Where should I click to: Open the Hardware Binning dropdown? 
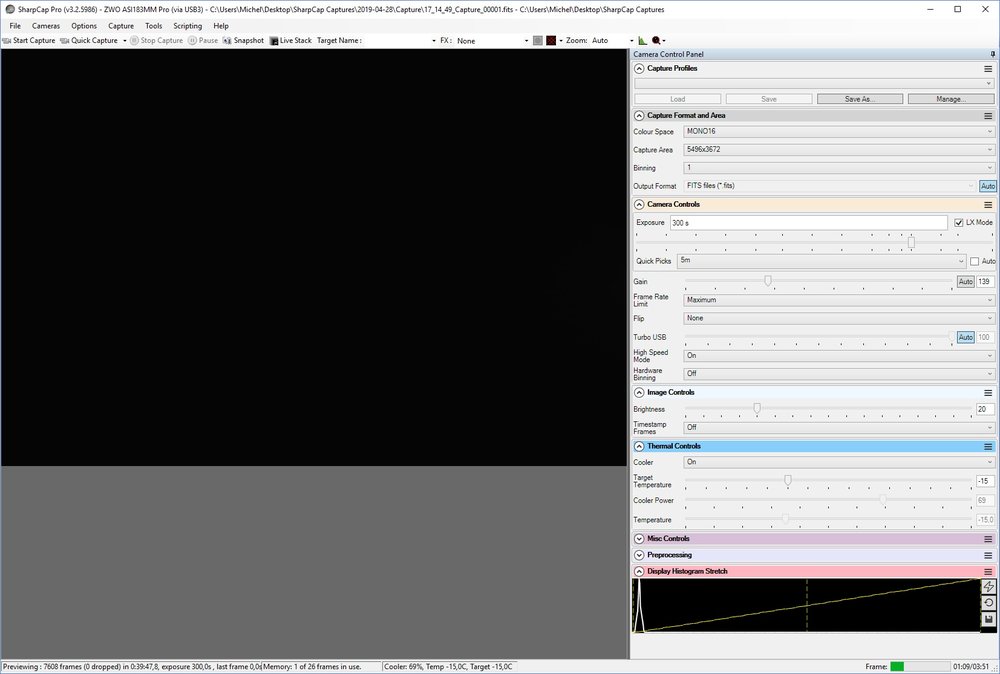839,374
